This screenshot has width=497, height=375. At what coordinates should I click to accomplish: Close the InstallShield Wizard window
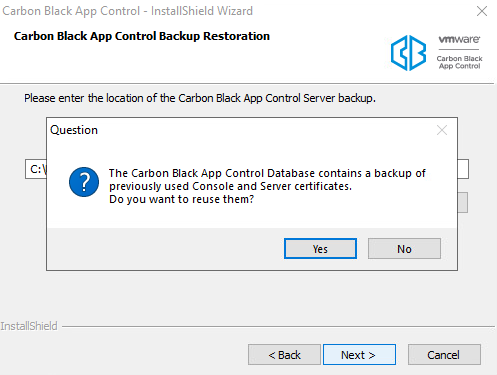click(482, 11)
